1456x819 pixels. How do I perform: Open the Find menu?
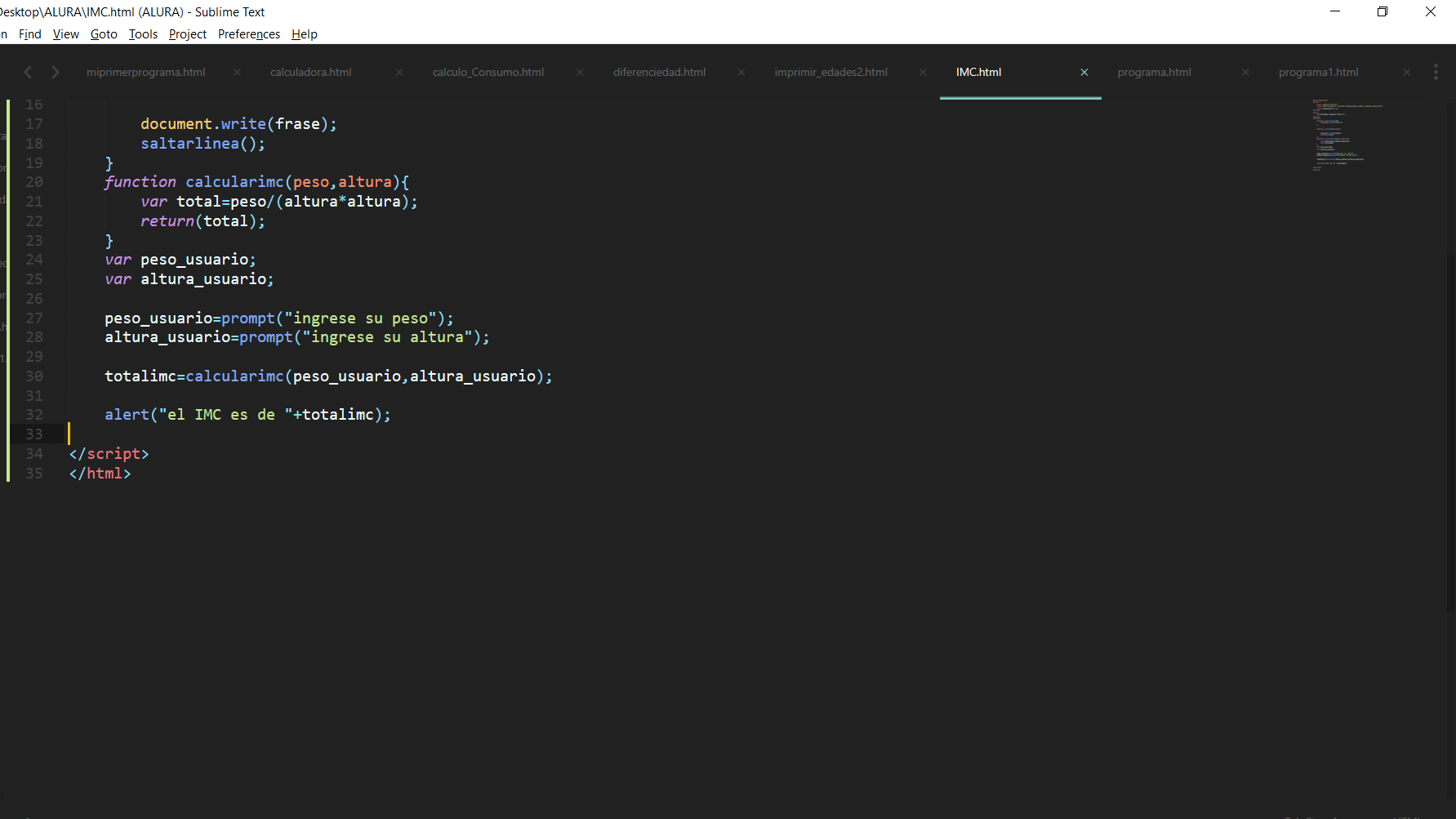point(30,34)
